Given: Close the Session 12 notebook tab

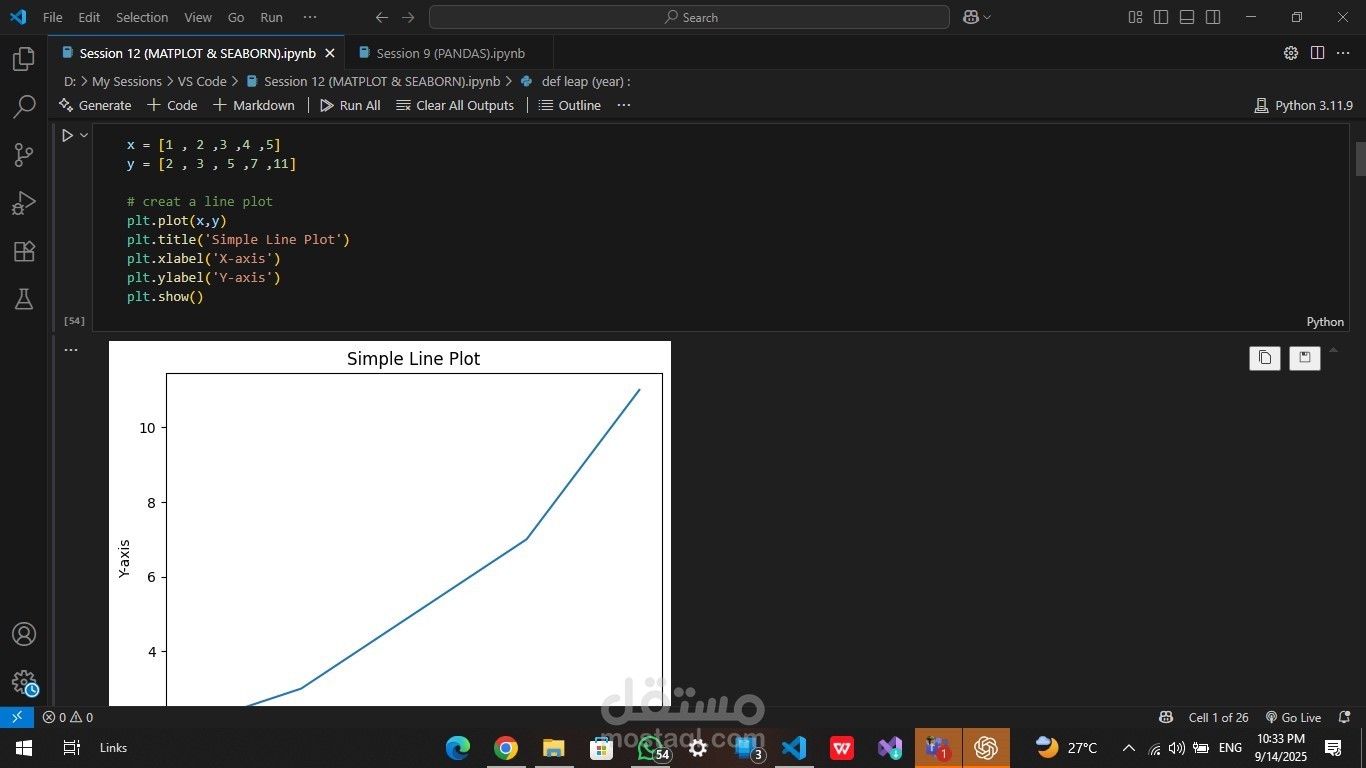Looking at the screenshot, I should pyautogui.click(x=330, y=53).
